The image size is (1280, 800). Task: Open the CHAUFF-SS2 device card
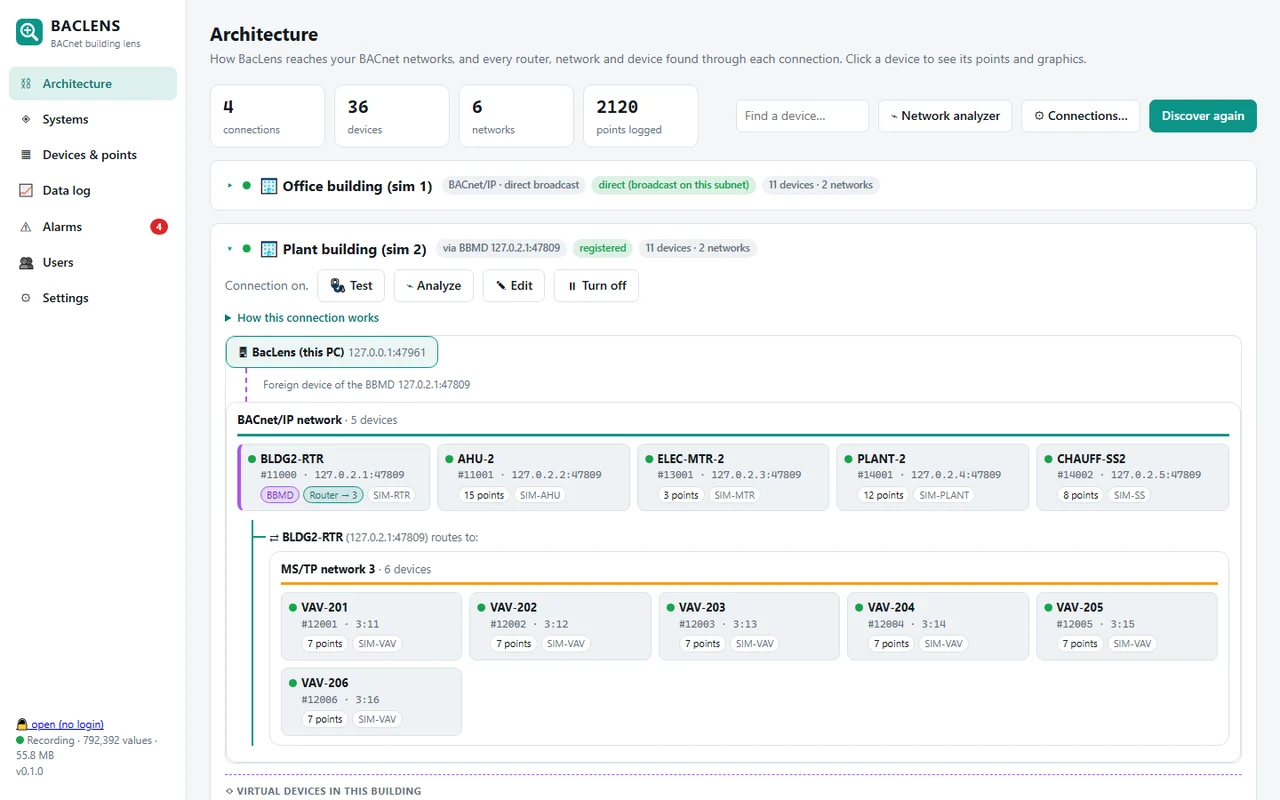point(1133,478)
